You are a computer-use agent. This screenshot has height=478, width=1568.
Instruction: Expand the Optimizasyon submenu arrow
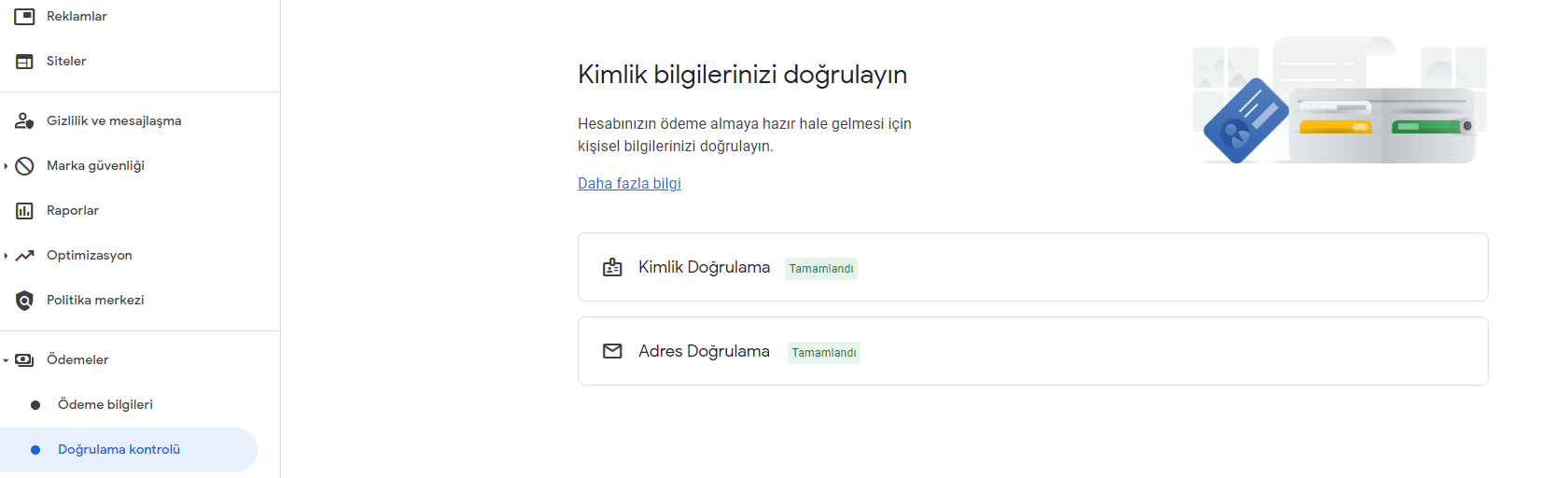(x=6, y=256)
